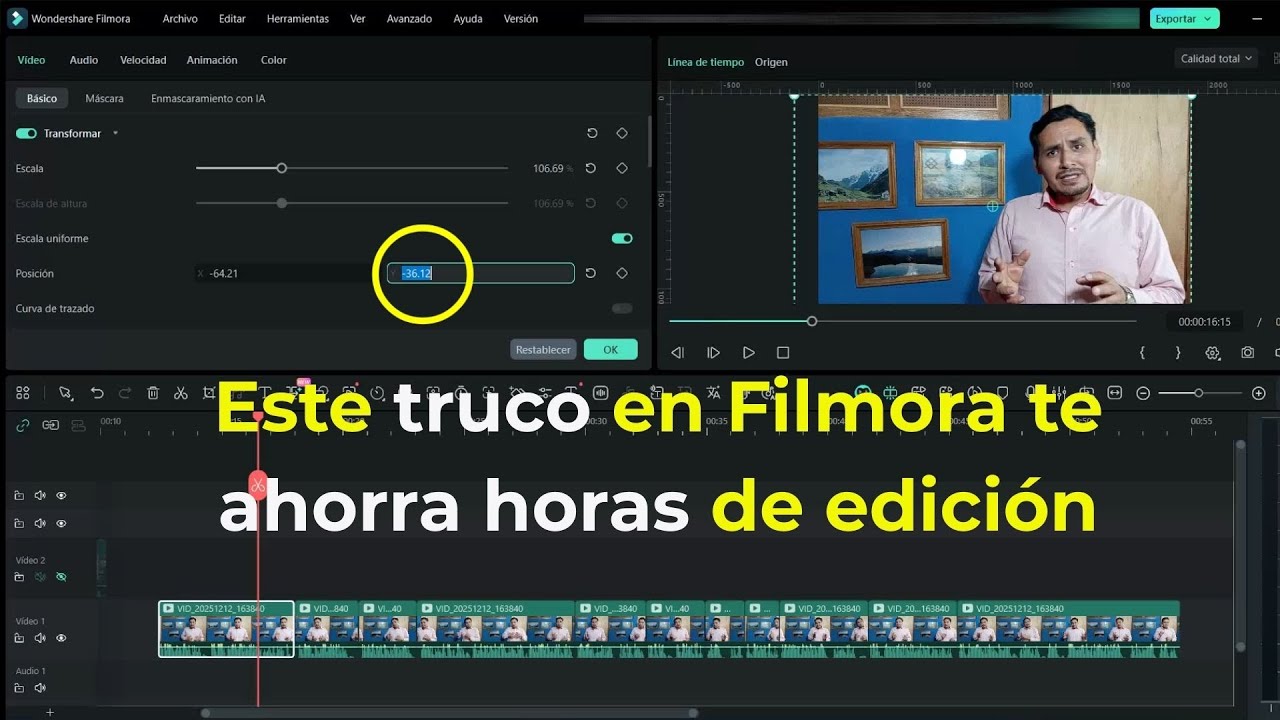Collapse the Transformar section caret
1280x720 pixels.
pyautogui.click(x=115, y=133)
